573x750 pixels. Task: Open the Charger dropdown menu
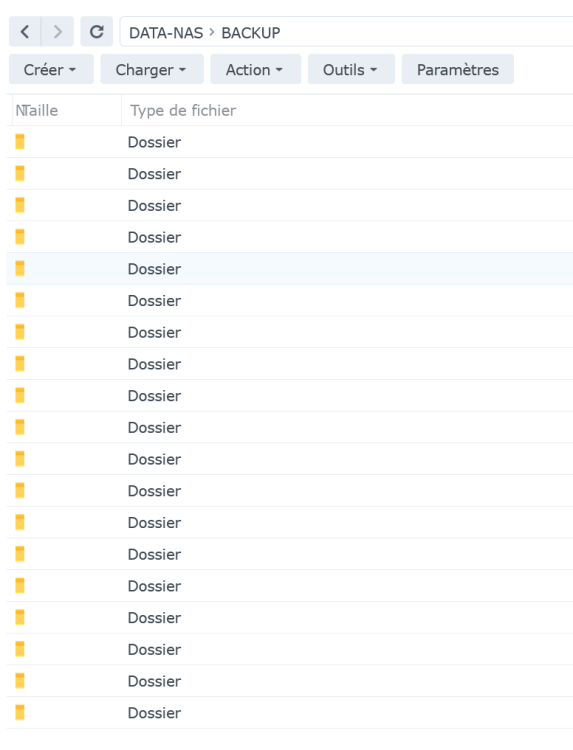(x=152, y=69)
